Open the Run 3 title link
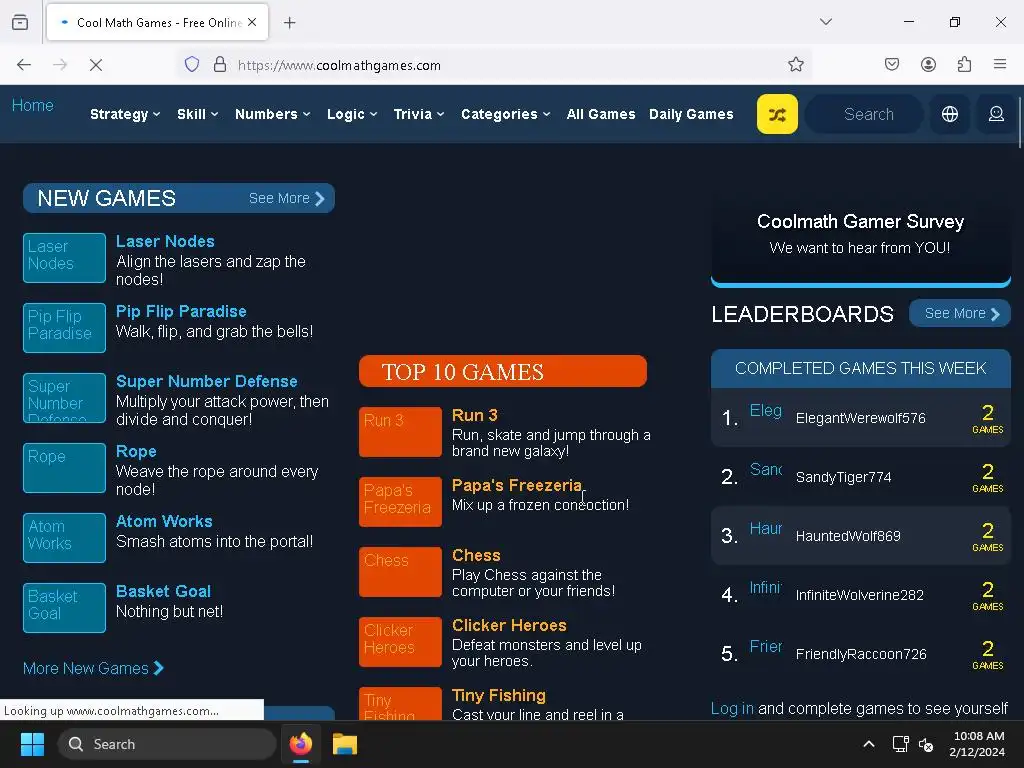 point(475,415)
